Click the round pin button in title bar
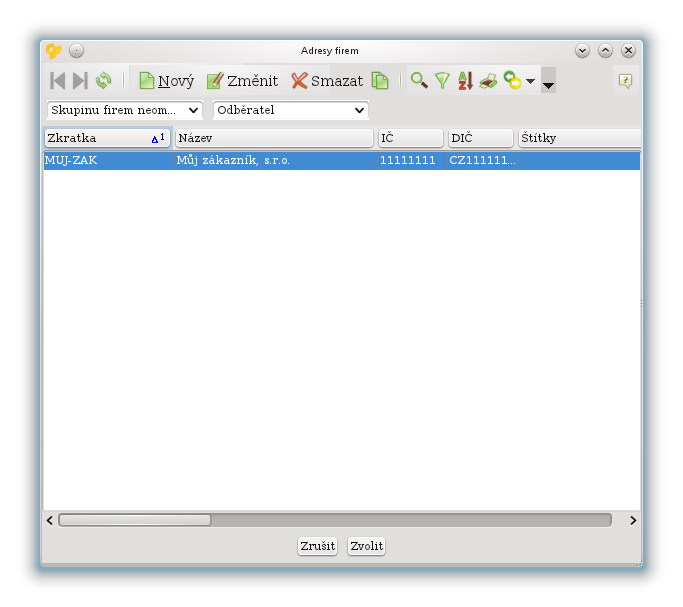Screen dimensions: 683x607 click(x=77, y=51)
